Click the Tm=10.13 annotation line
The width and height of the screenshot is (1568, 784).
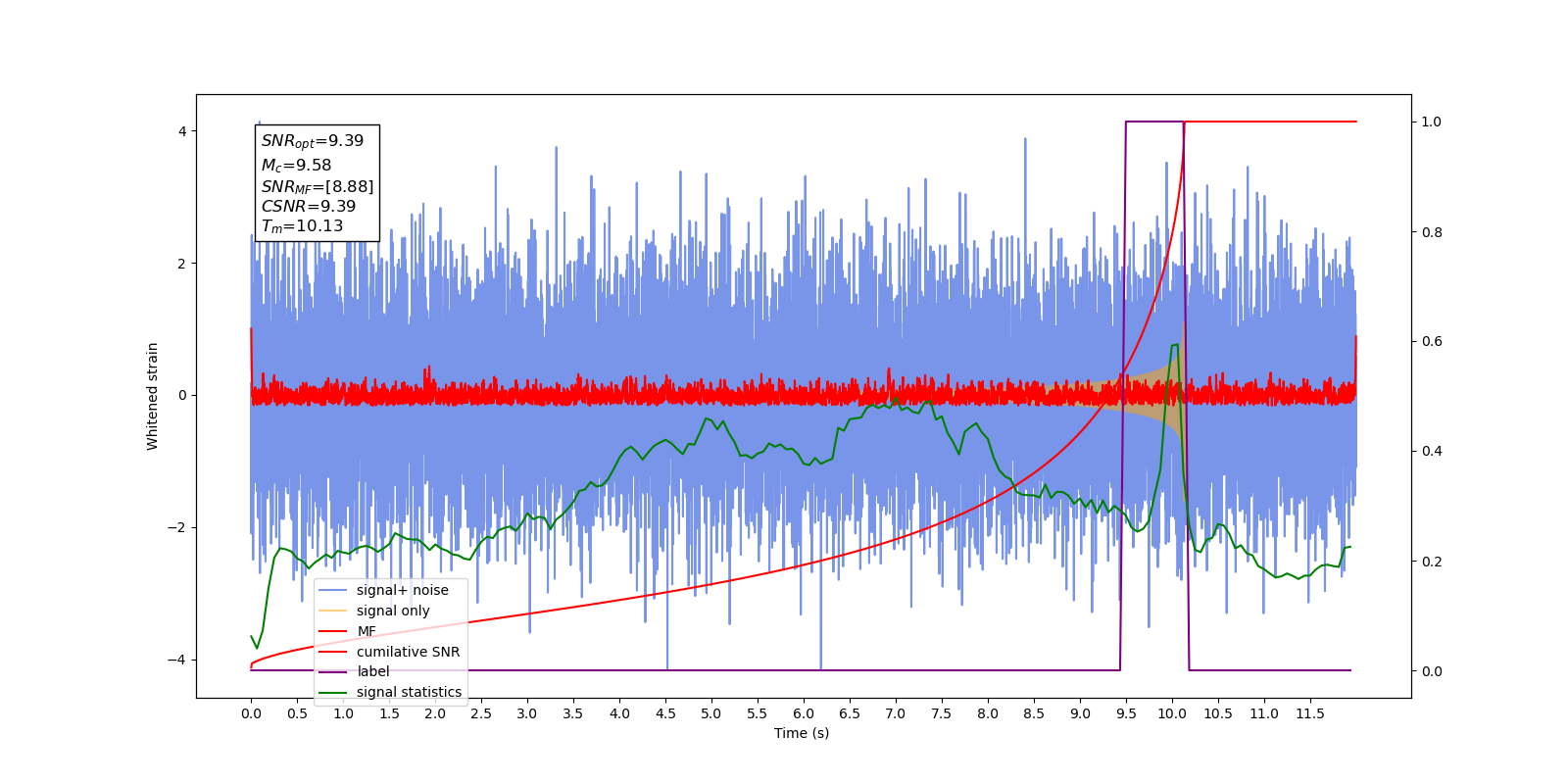click(x=302, y=226)
